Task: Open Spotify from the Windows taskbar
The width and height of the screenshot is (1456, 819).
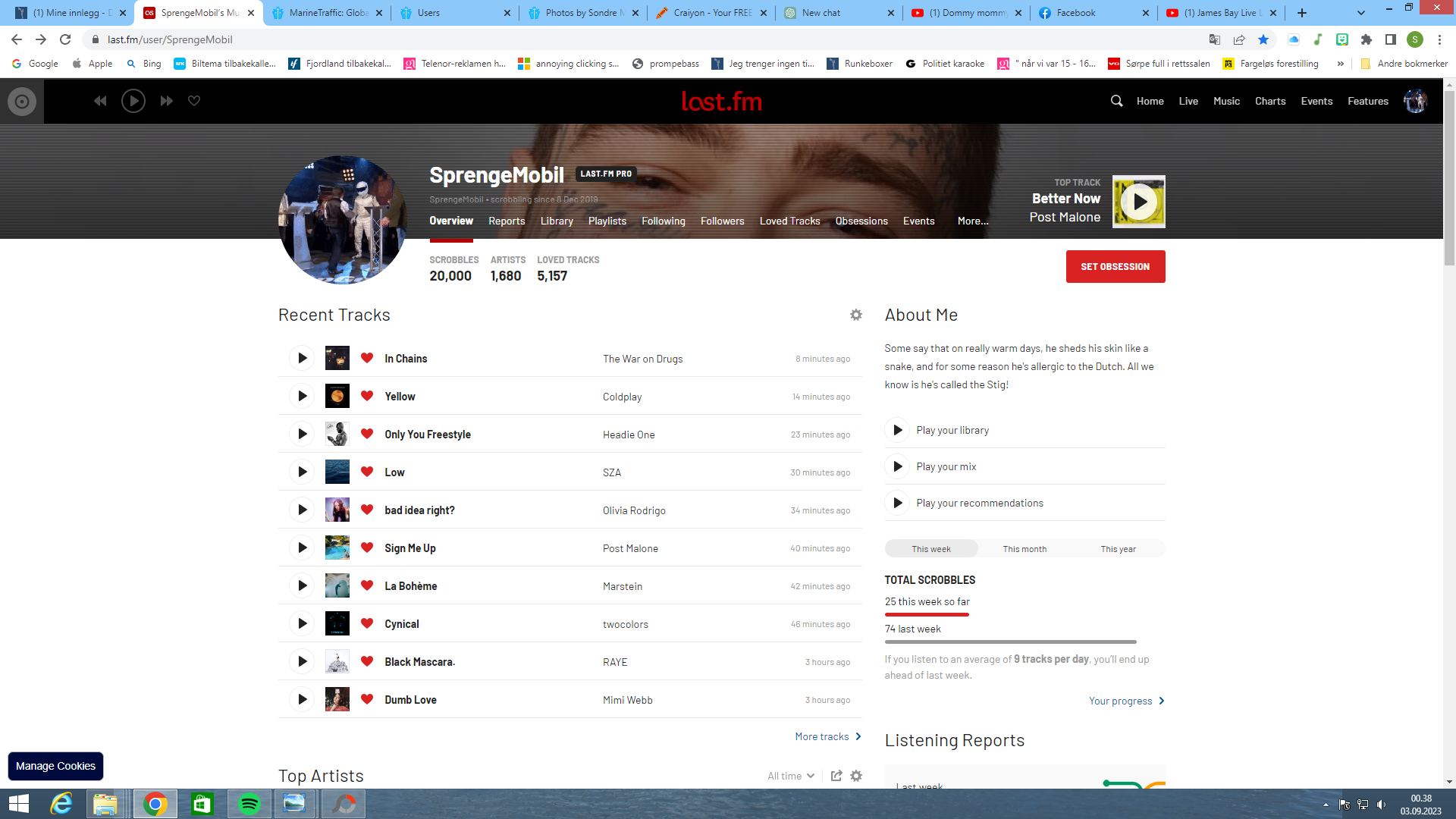Action: coord(249,804)
